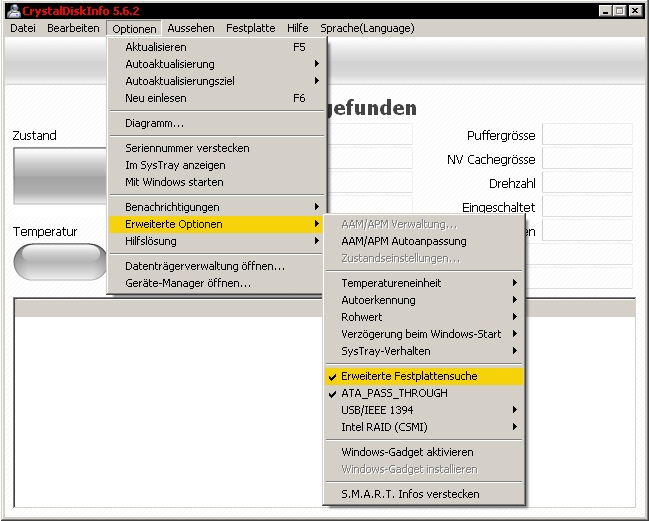Viewport: 649px width, 521px height.
Task: Expand the Benachrichtigungen submenu
Action: [x=216, y=207]
